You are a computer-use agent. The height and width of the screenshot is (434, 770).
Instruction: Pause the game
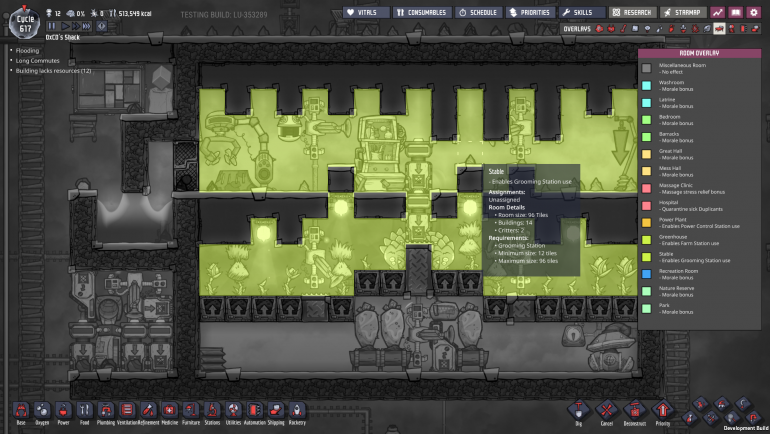[x=52, y=26]
